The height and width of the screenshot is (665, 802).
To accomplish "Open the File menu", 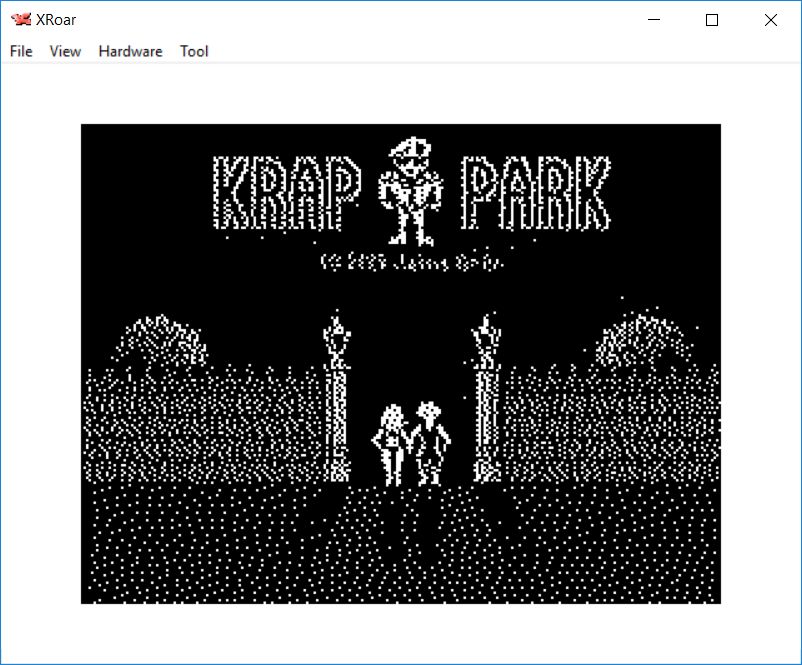I will (x=21, y=51).
